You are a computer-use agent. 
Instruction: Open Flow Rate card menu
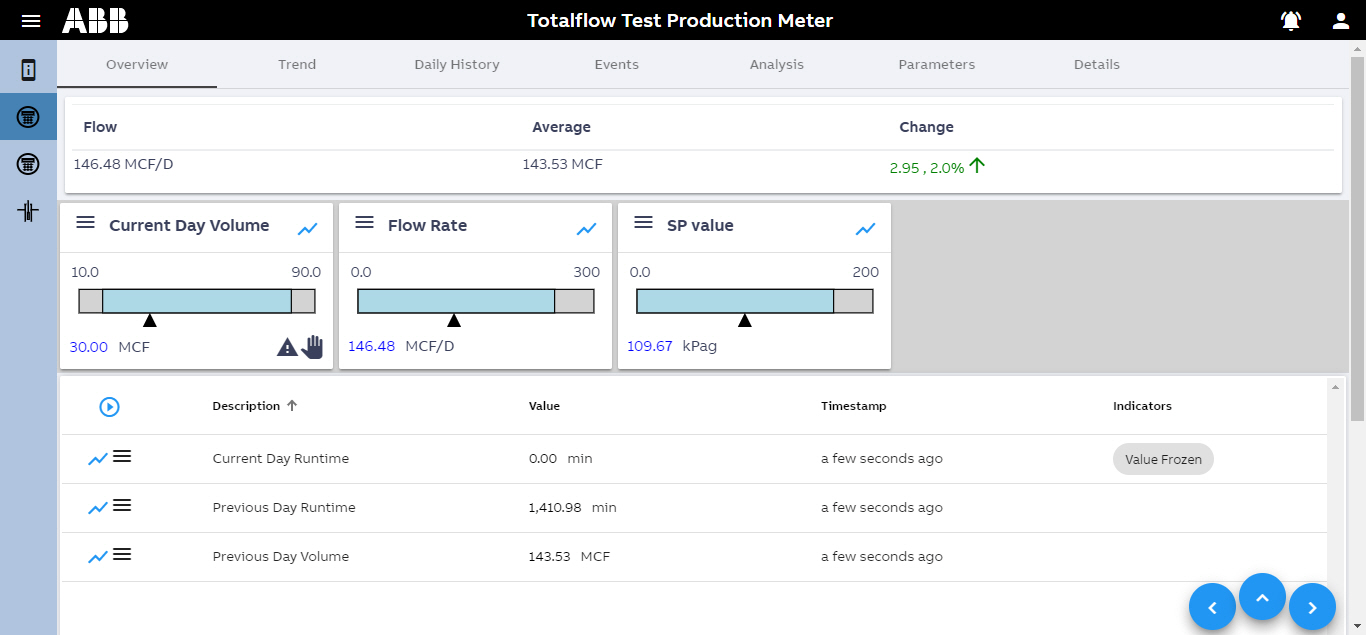[364, 223]
